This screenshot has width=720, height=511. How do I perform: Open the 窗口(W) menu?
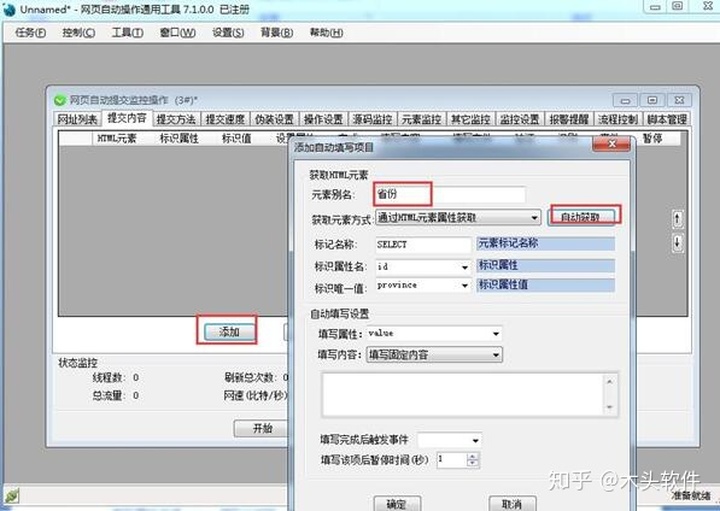click(177, 33)
